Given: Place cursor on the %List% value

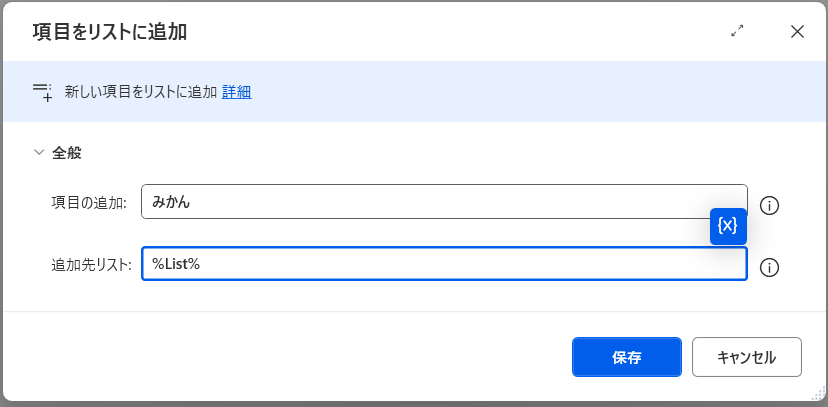Looking at the screenshot, I should click(176, 264).
